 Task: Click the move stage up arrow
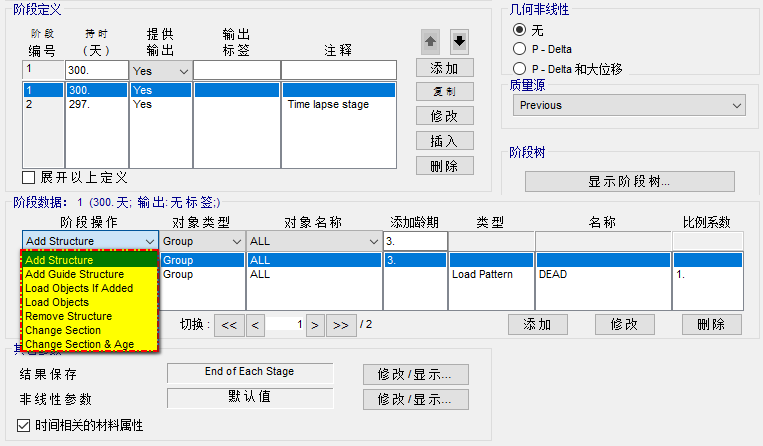pyautogui.click(x=431, y=42)
